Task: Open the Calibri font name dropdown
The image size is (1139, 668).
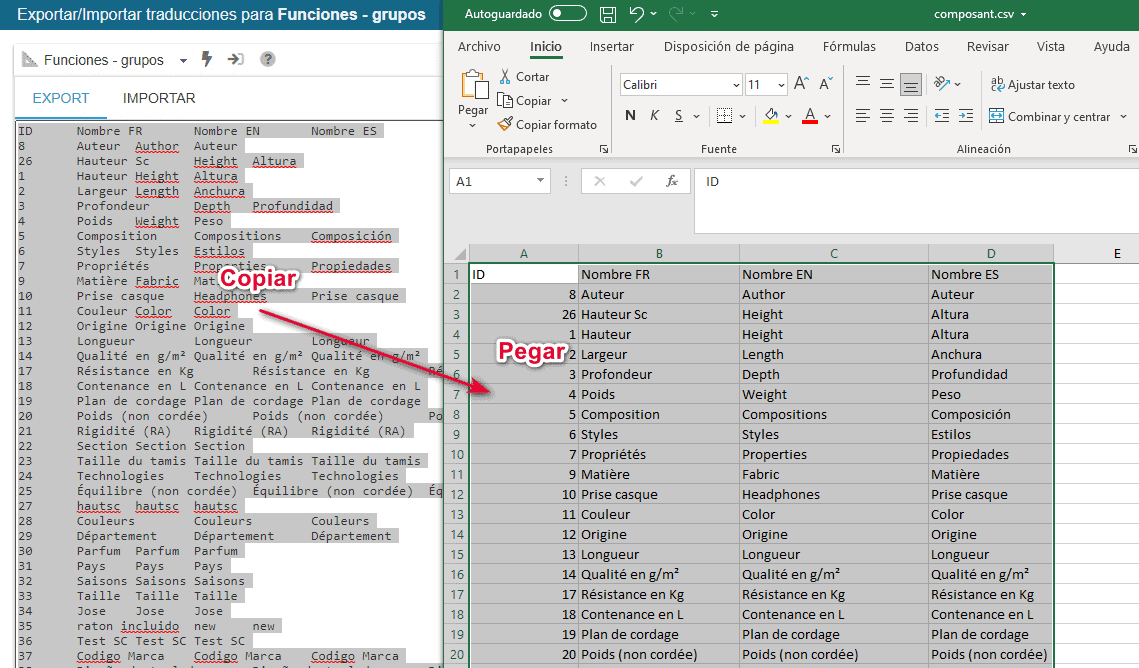Action: 736,85
